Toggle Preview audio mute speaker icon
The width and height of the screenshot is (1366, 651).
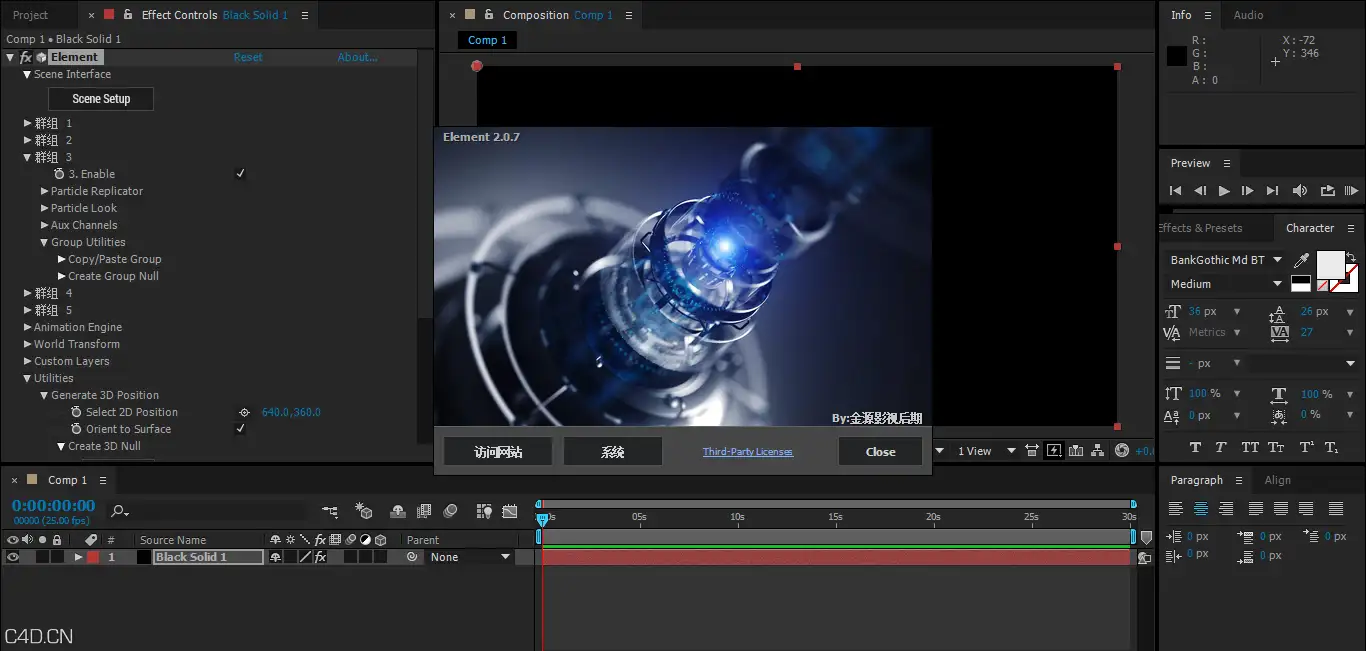(x=1299, y=191)
